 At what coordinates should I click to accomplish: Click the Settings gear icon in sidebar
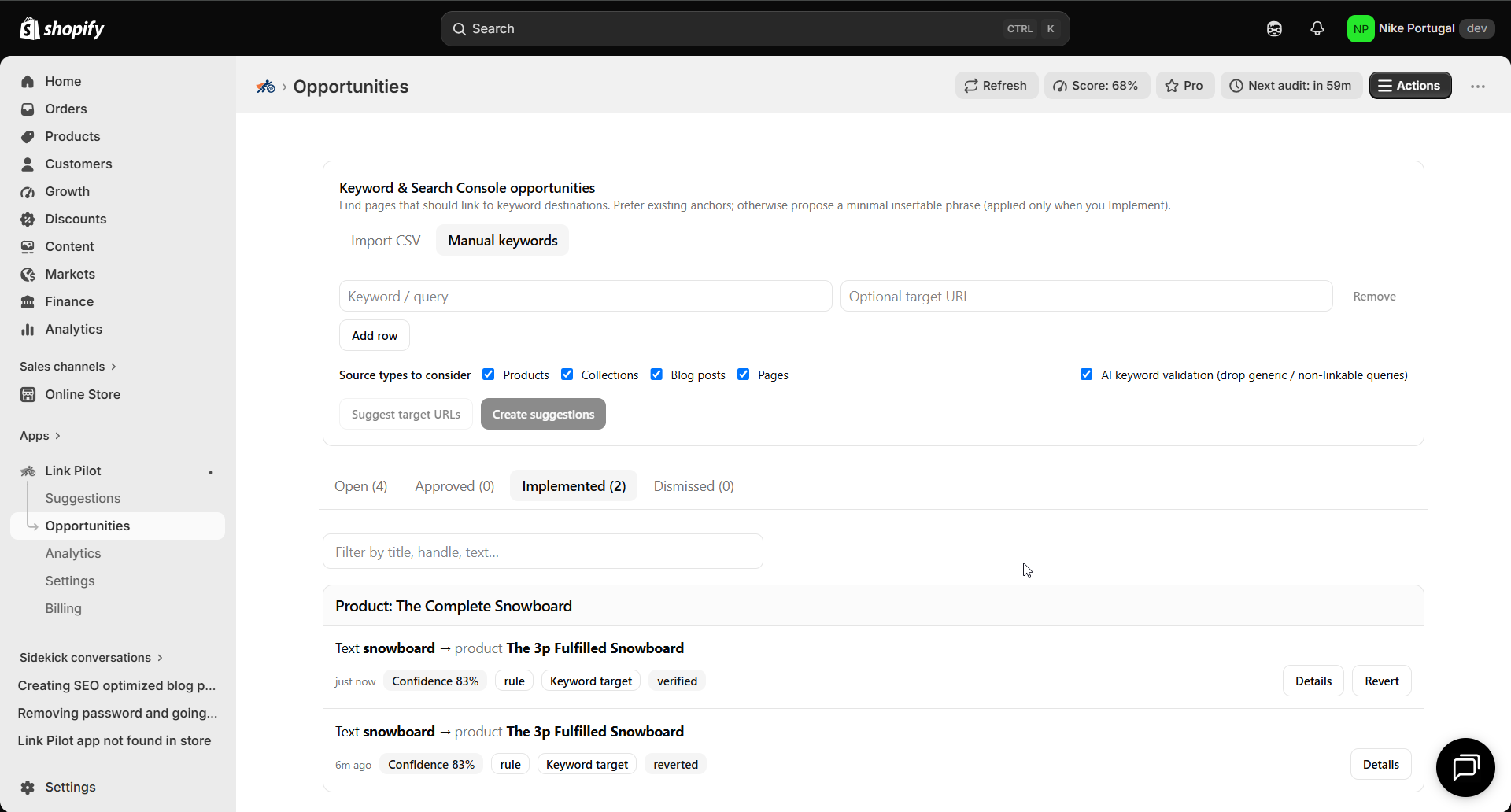click(x=28, y=787)
